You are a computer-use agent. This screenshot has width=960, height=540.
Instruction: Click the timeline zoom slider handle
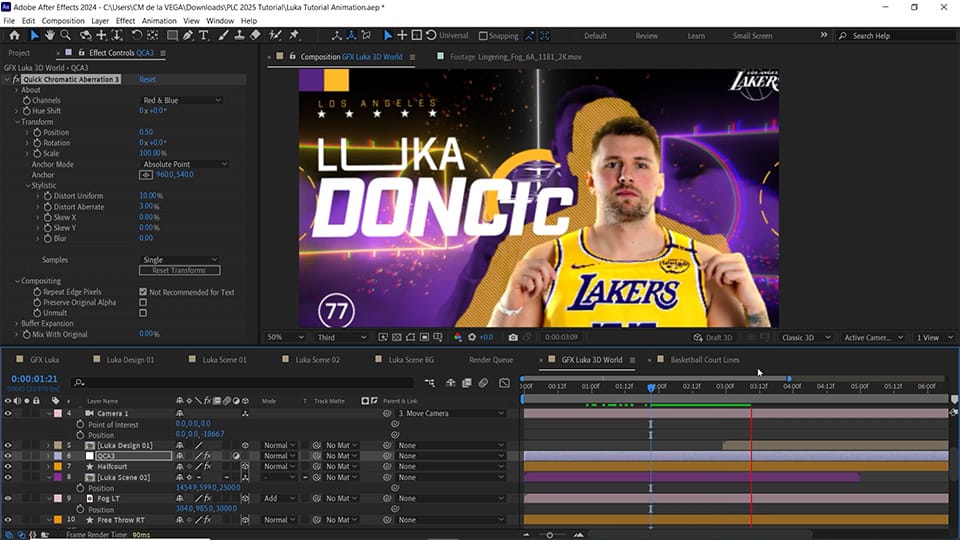pos(549,535)
